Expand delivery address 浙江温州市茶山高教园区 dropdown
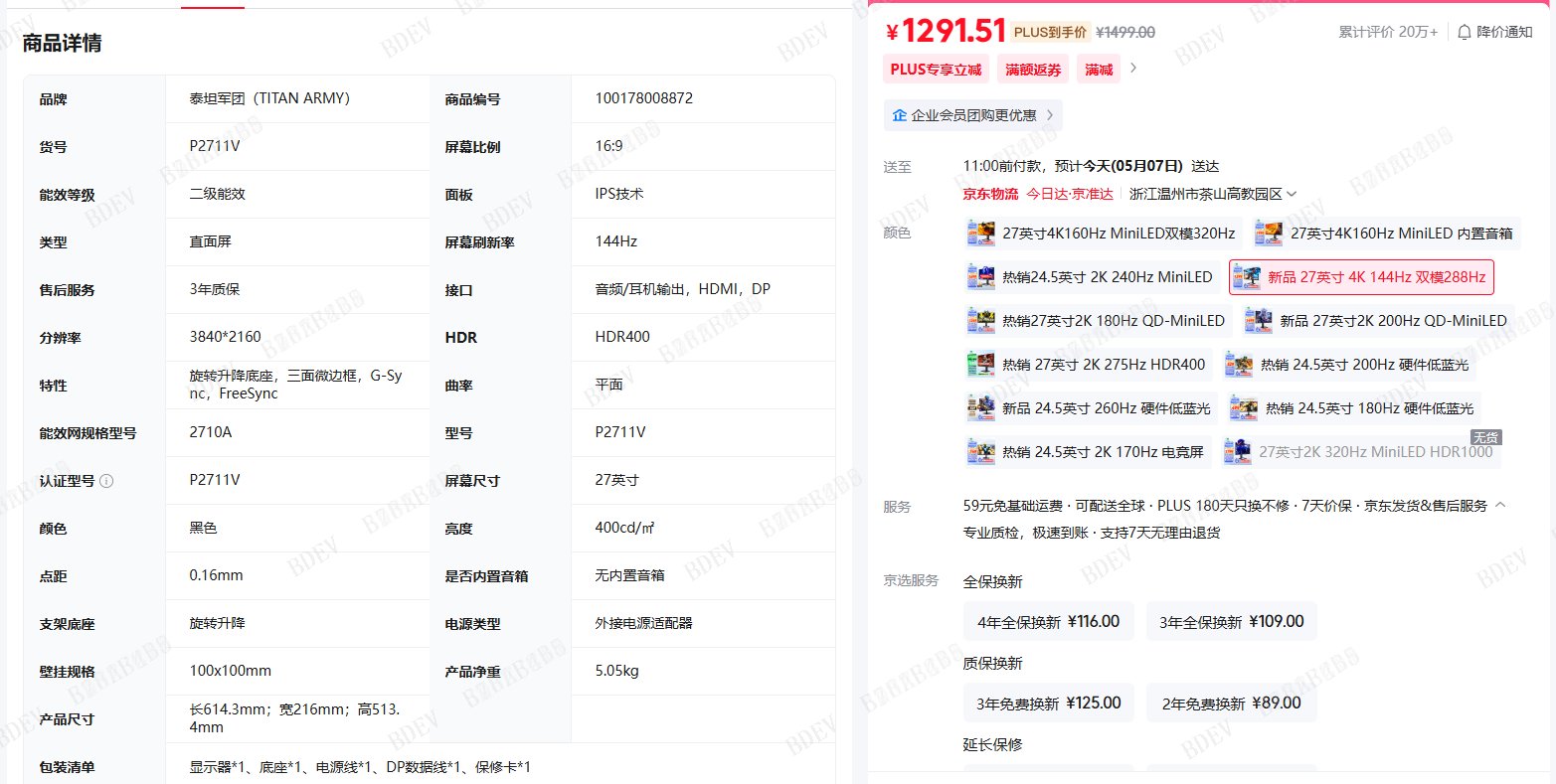Image resolution: width=1556 pixels, height=784 pixels. point(1213,194)
